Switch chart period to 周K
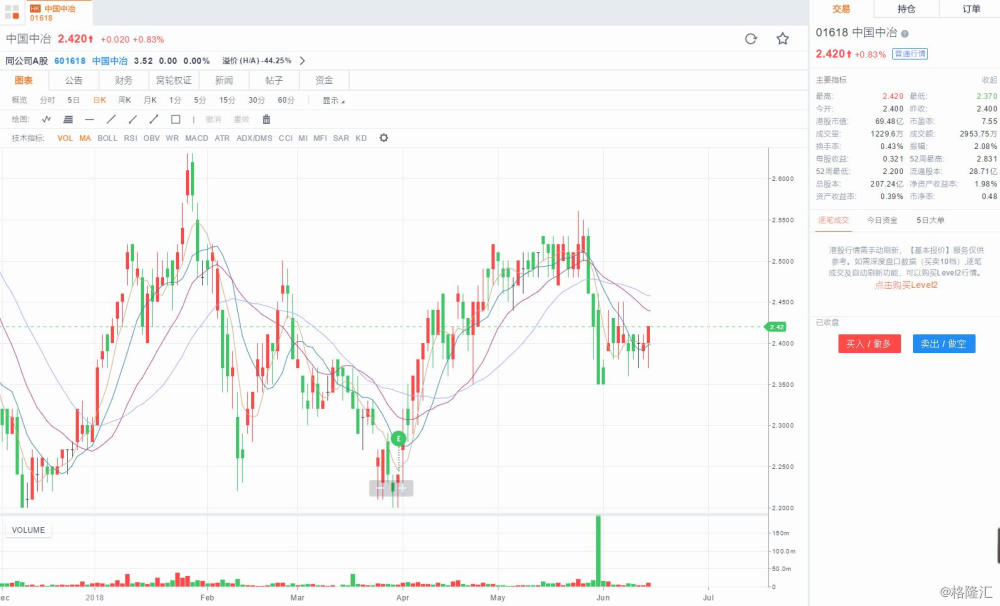 point(124,100)
